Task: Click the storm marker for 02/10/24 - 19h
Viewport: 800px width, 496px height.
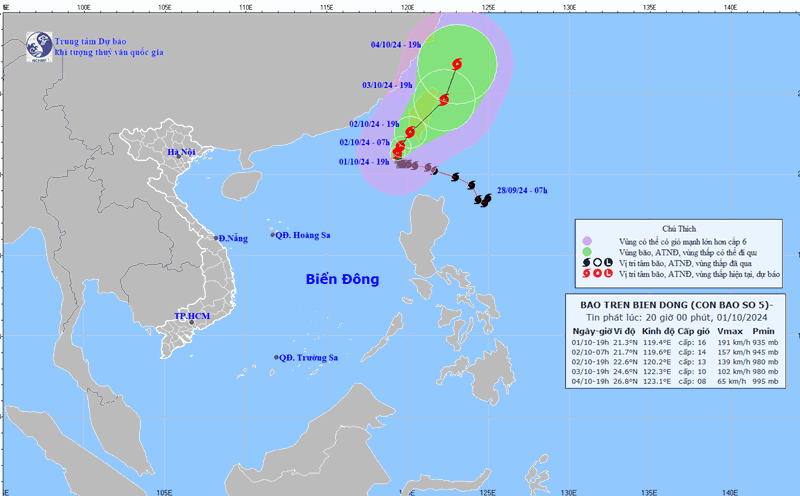Action: [410, 132]
